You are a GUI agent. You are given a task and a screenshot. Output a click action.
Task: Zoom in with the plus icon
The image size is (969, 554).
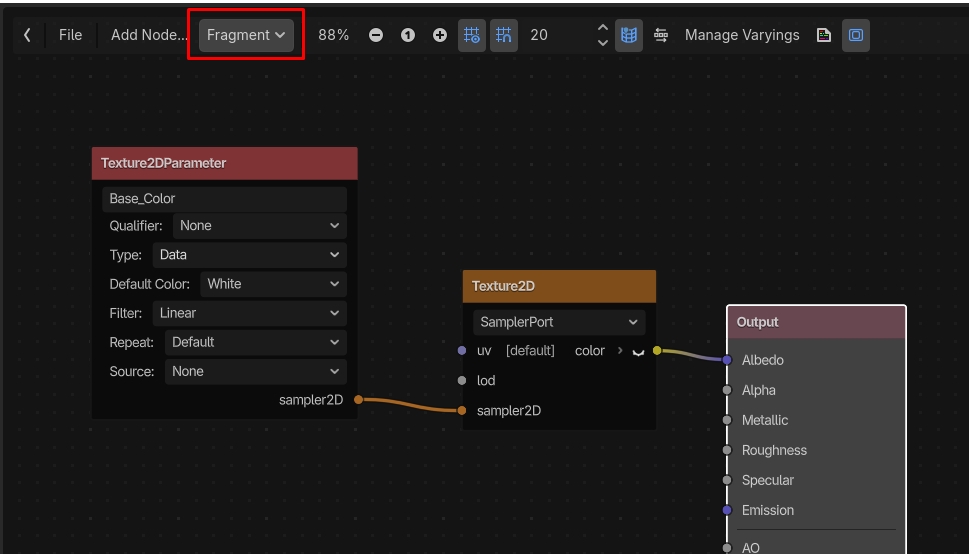(x=439, y=35)
